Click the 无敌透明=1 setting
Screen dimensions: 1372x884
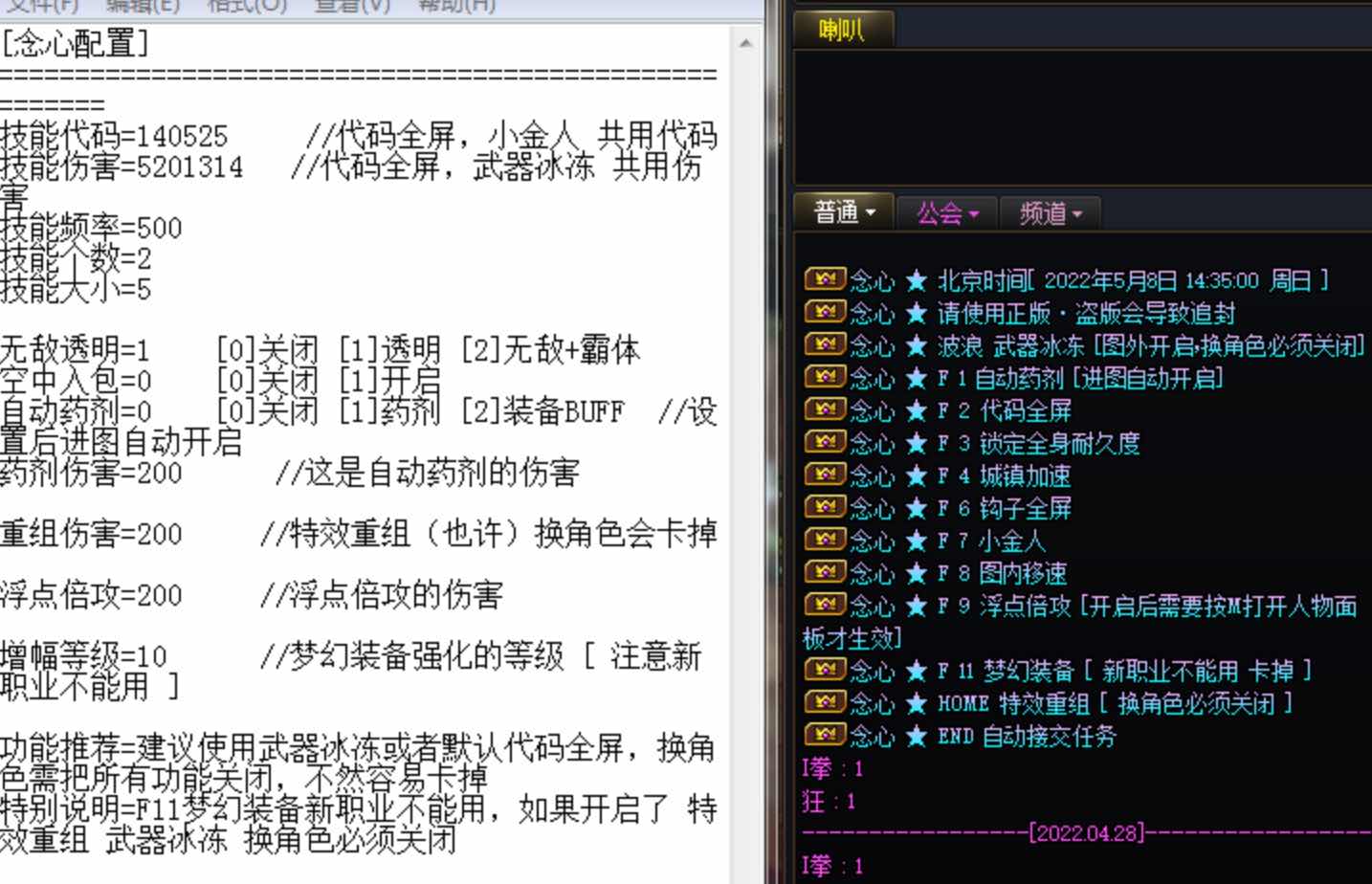coord(76,350)
